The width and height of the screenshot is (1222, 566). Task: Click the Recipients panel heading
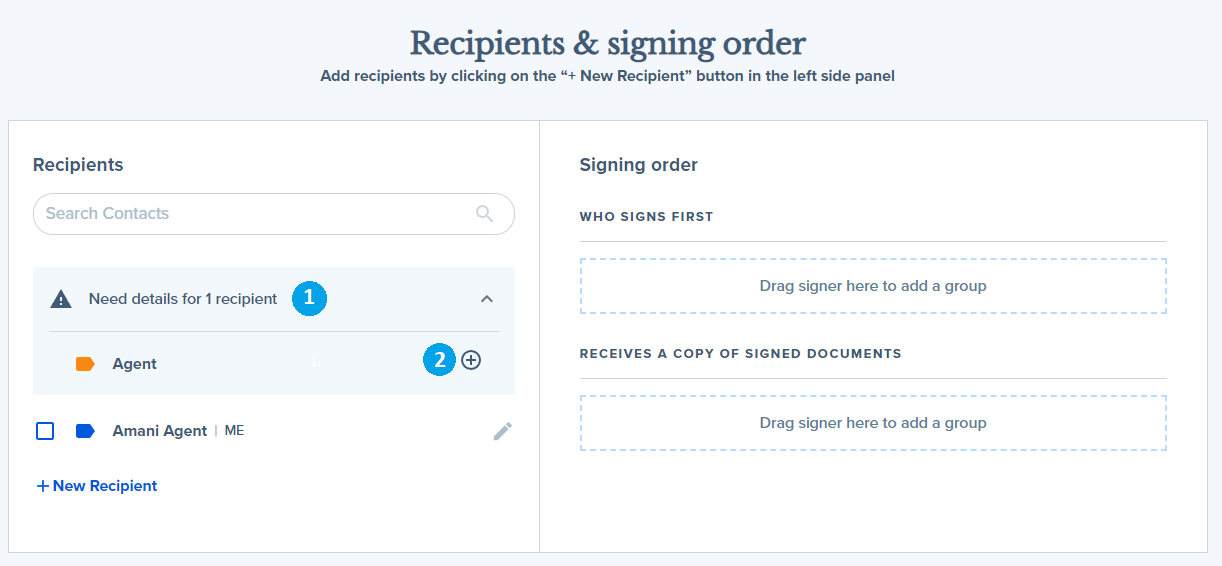tap(78, 165)
